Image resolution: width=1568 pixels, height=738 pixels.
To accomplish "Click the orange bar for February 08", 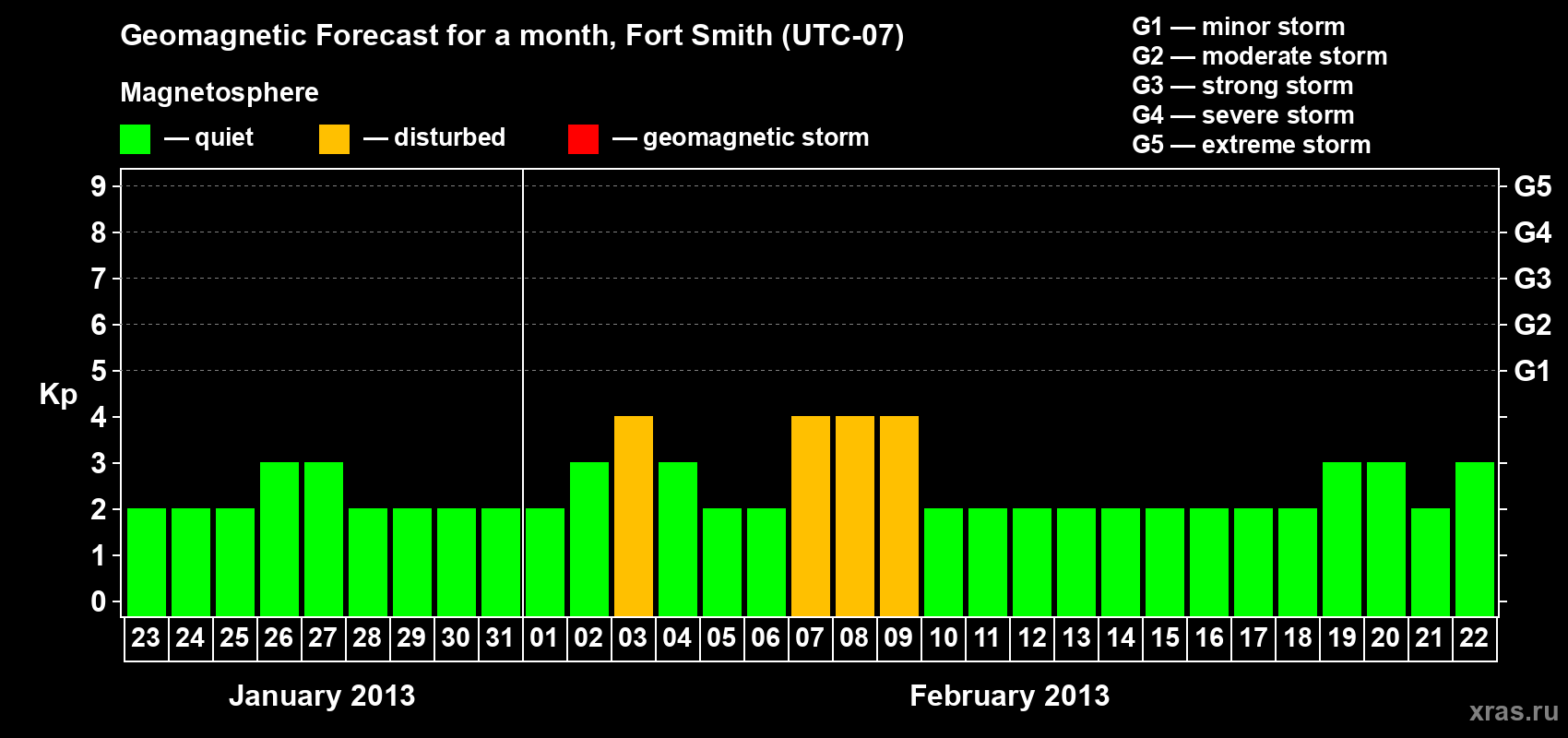I will click(x=855, y=516).
